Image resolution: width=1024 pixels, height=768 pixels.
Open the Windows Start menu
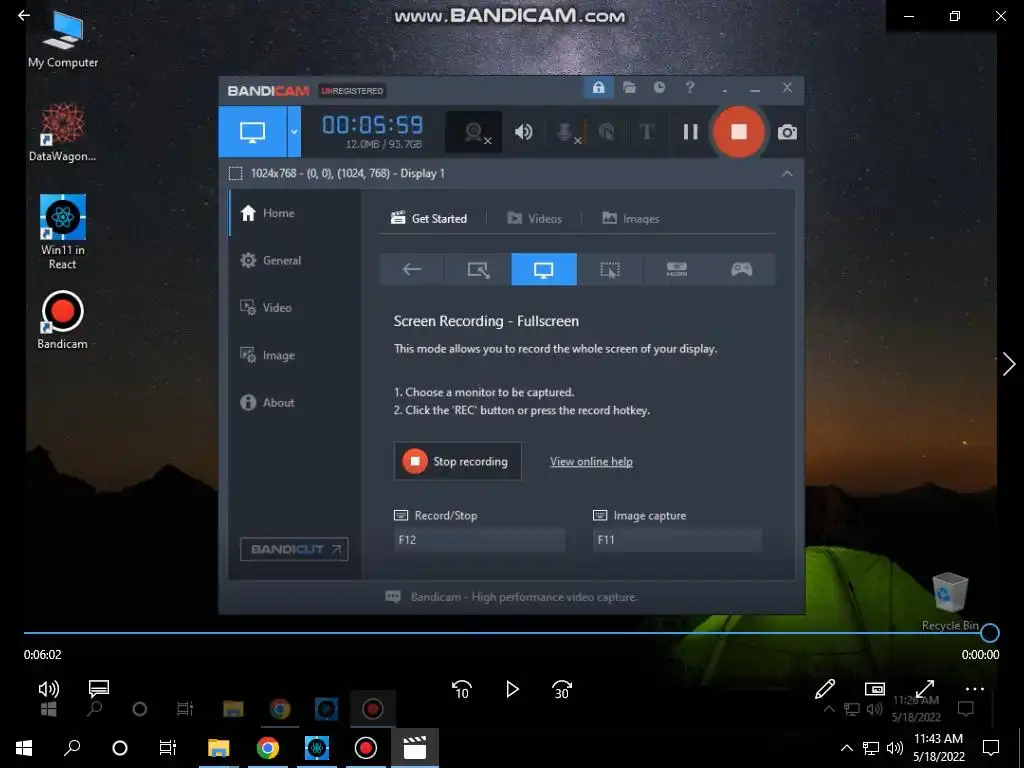[x=24, y=748]
